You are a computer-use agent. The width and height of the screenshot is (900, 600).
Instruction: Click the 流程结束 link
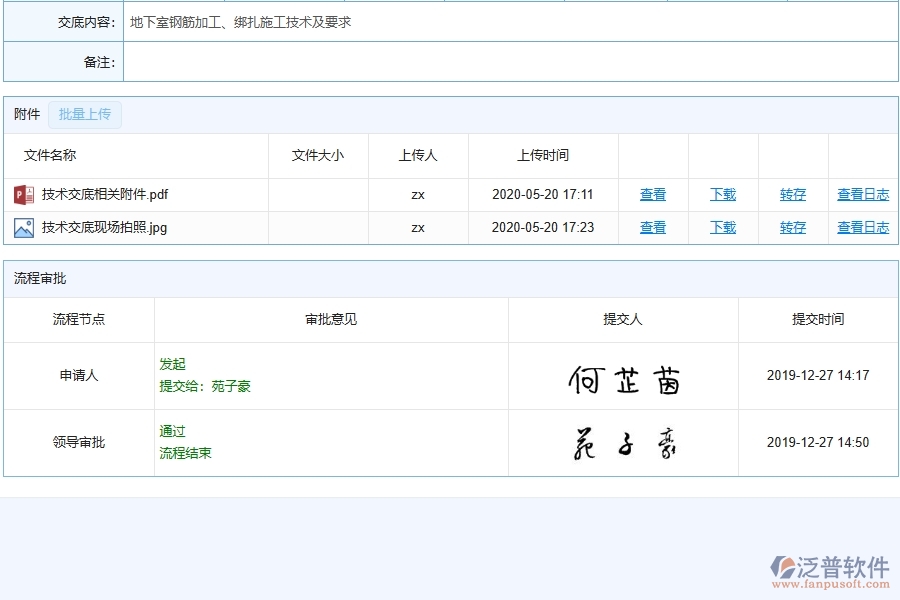point(184,452)
